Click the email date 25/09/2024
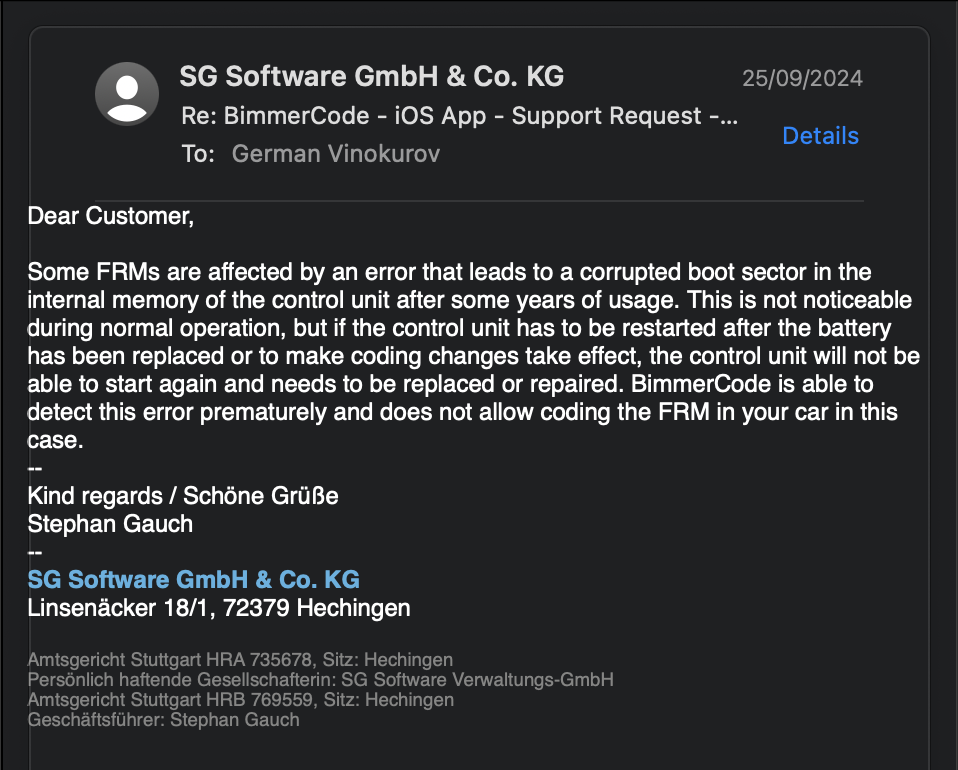 tap(802, 79)
